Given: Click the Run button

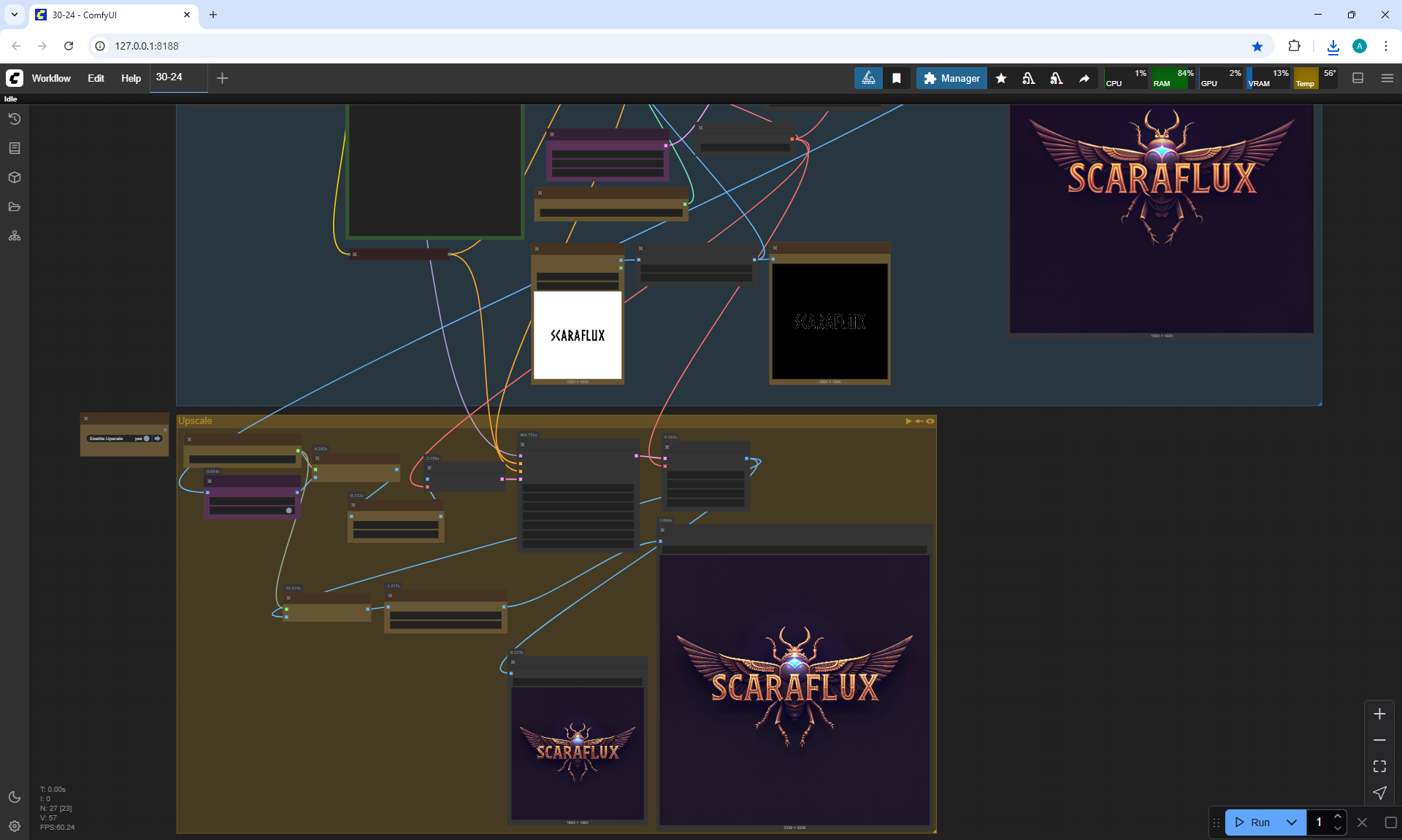Looking at the screenshot, I should (1253, 822).
